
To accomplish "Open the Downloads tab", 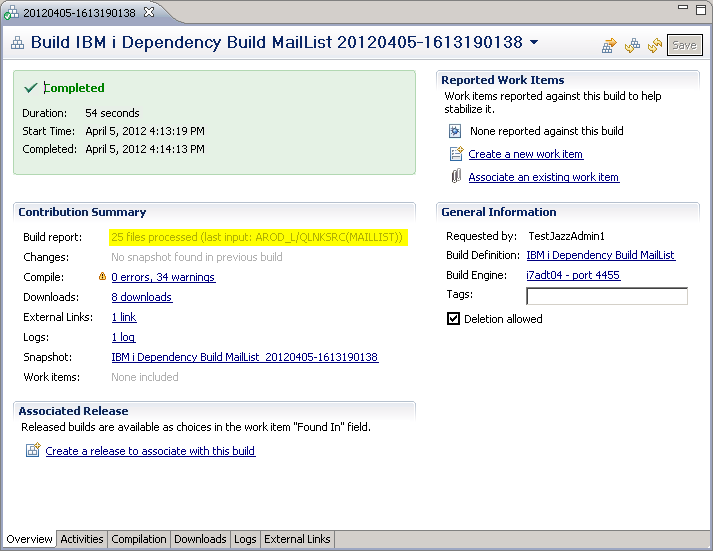I will [x=200, y=539].
